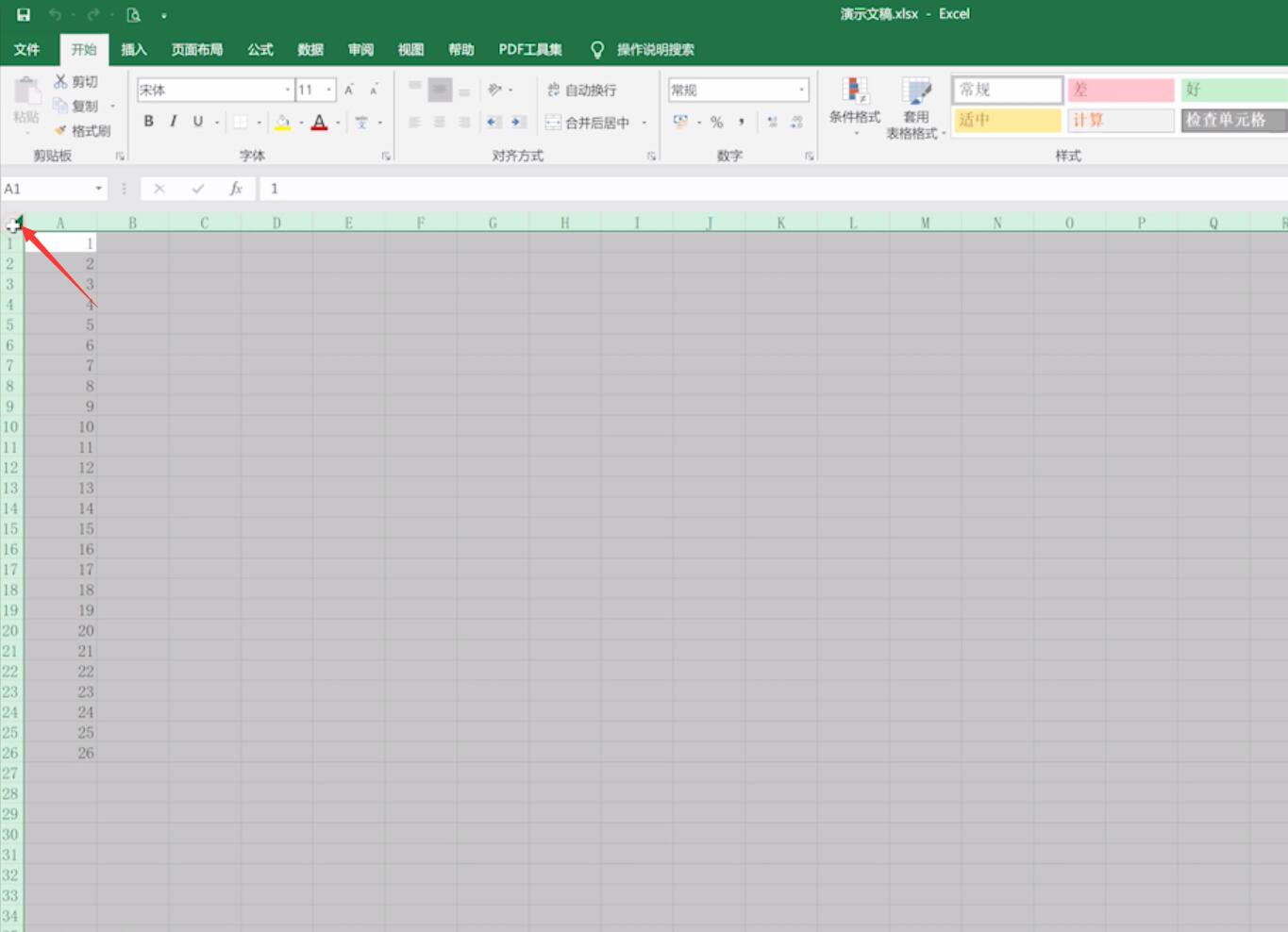Screen dimensions: 1288x932
Task: Open print preview from the quick access toolbar
Action: tap(133, 14)
